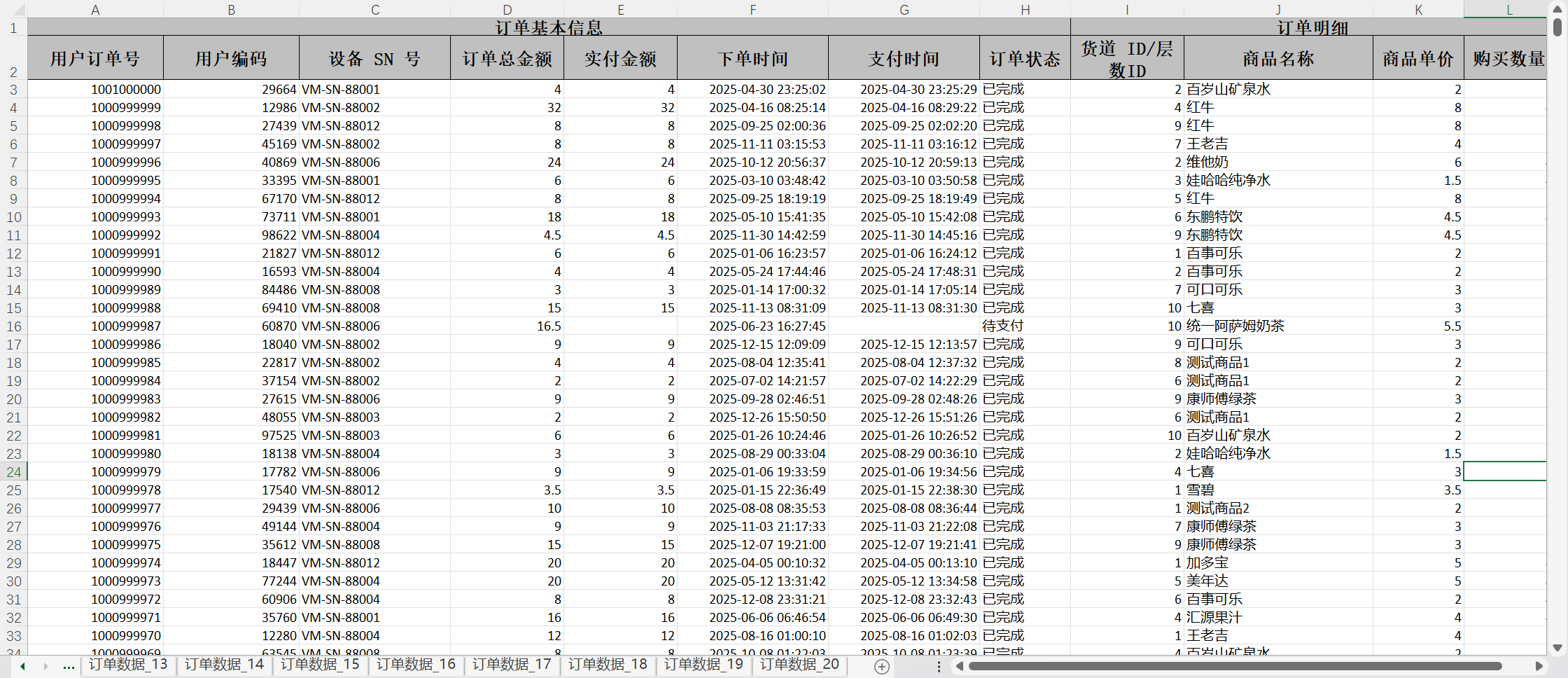Go to previous sheet tab arrow

pyautogui.click(x=23, y=666)
